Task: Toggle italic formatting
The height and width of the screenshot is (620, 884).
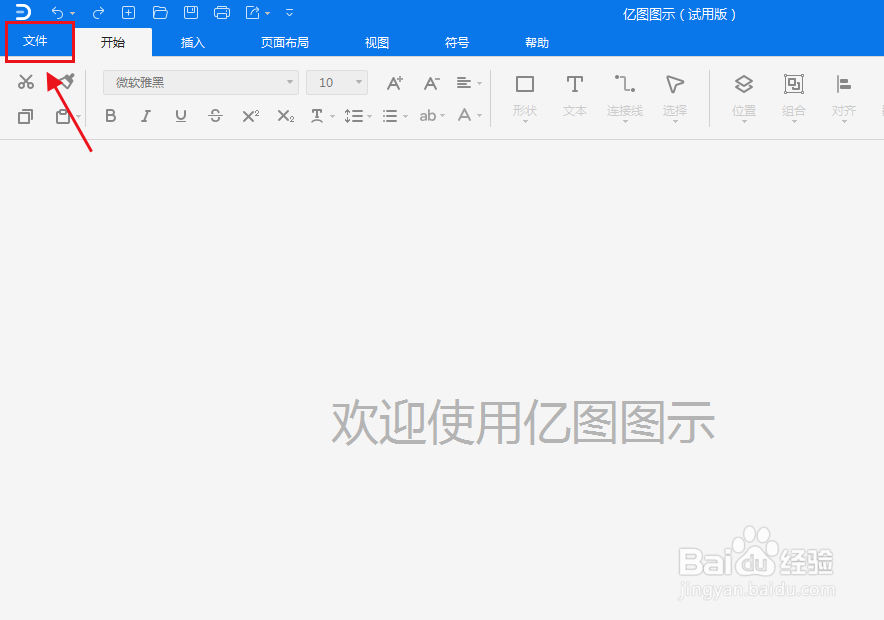Action: (145, 116)
